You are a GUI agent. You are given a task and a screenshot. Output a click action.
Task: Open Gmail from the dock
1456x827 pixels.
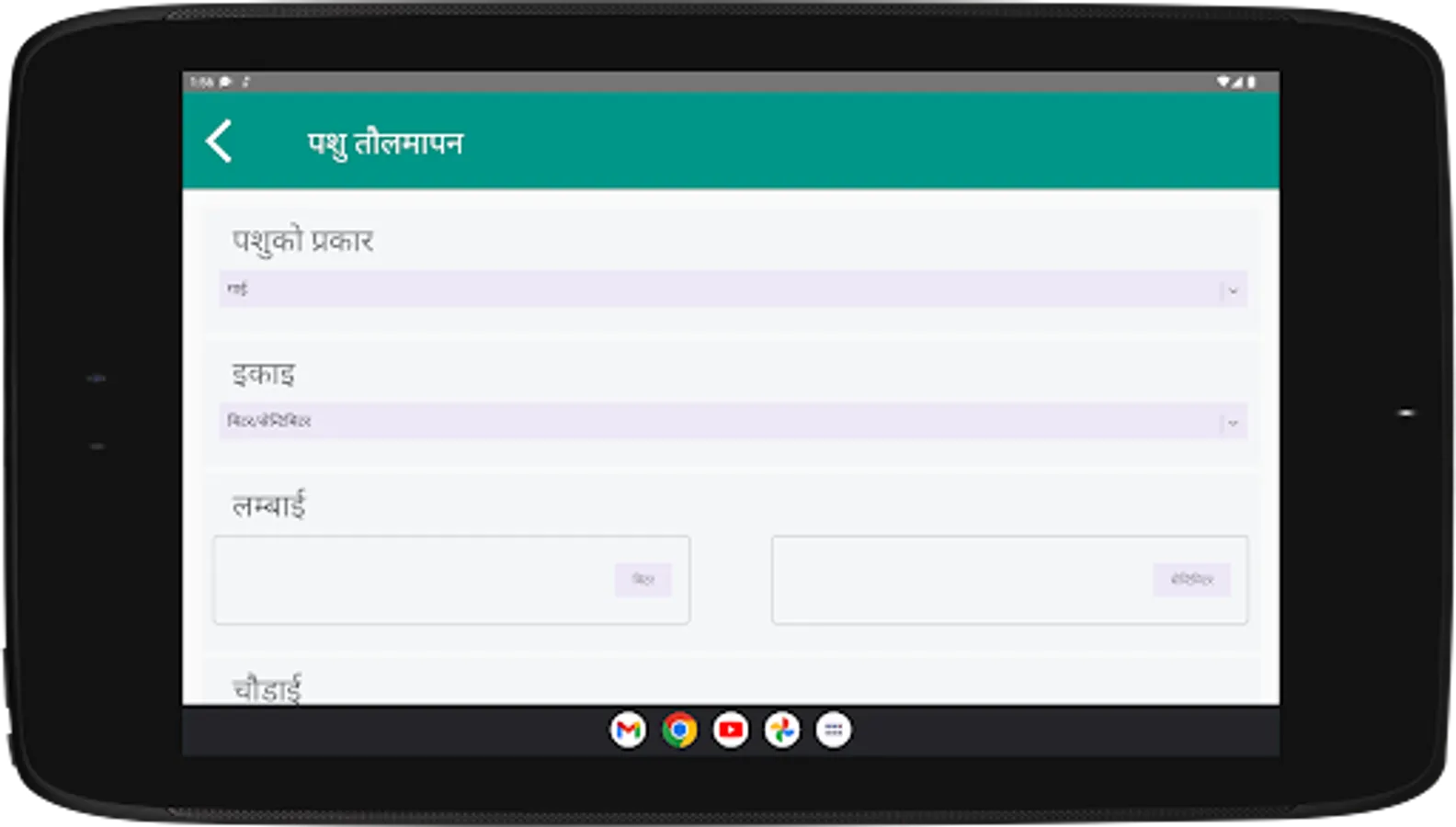pyautogui.click(x=628, y=731)
